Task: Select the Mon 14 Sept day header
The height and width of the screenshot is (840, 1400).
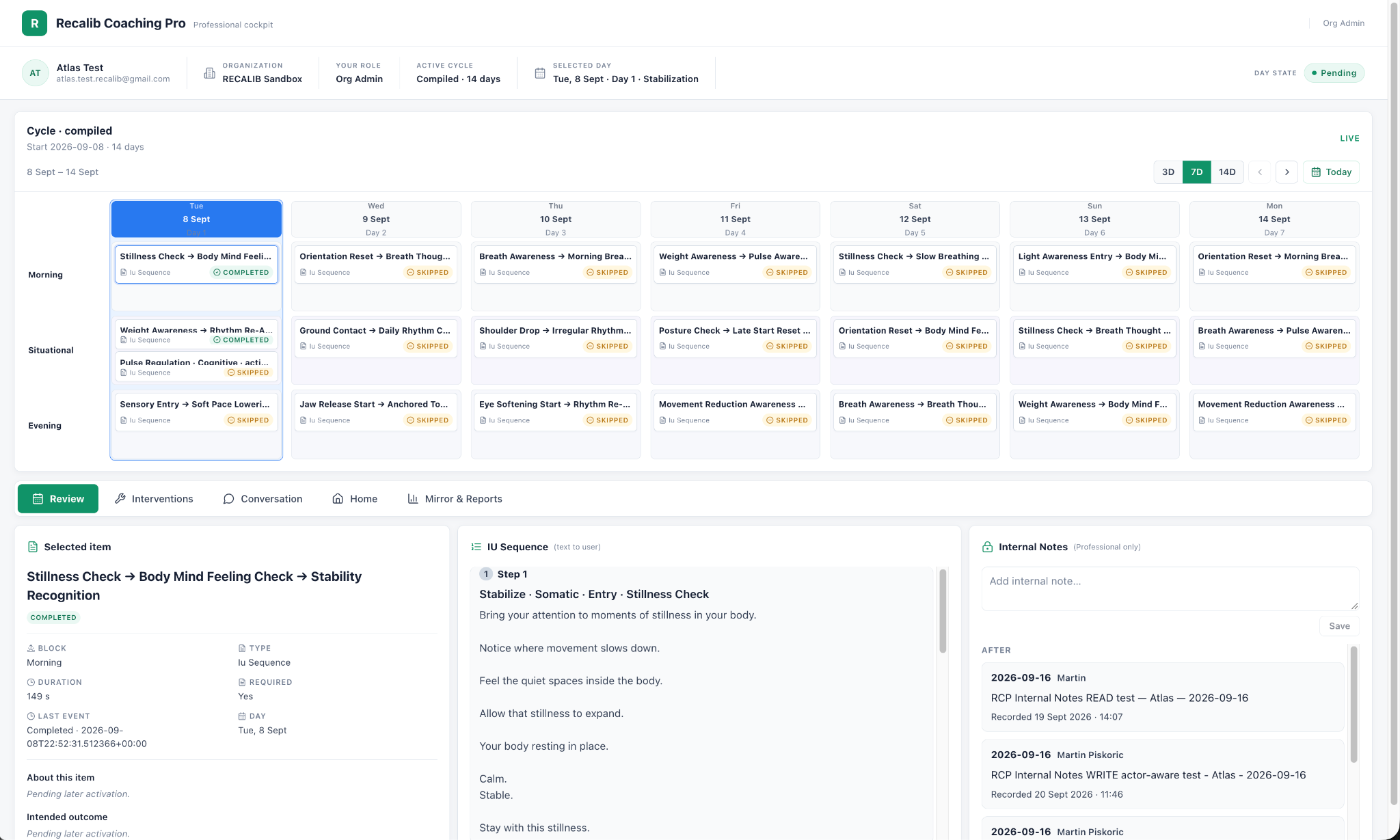Action: pos(1274,219)
